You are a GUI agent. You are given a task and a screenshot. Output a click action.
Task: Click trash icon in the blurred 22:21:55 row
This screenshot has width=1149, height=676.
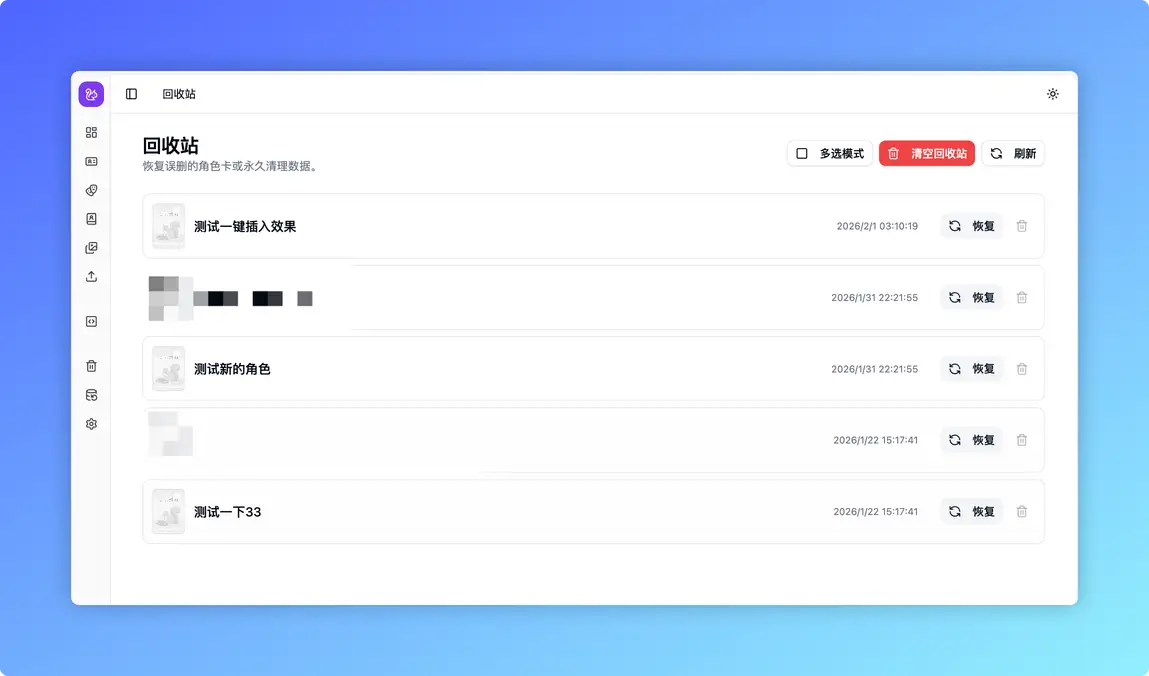coord(1021,297)
